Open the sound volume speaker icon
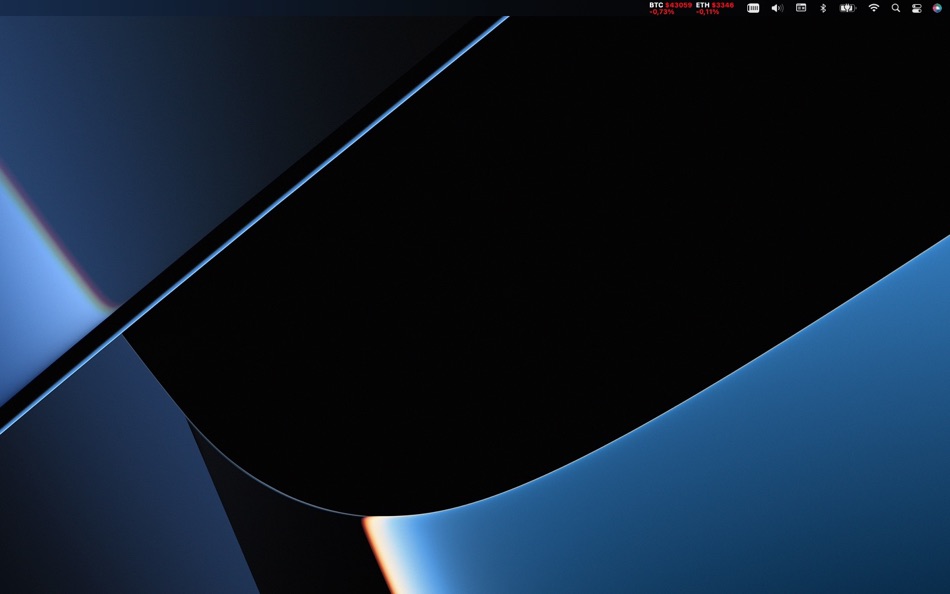Viewport: 950px width, 594px height. (776, 8)
